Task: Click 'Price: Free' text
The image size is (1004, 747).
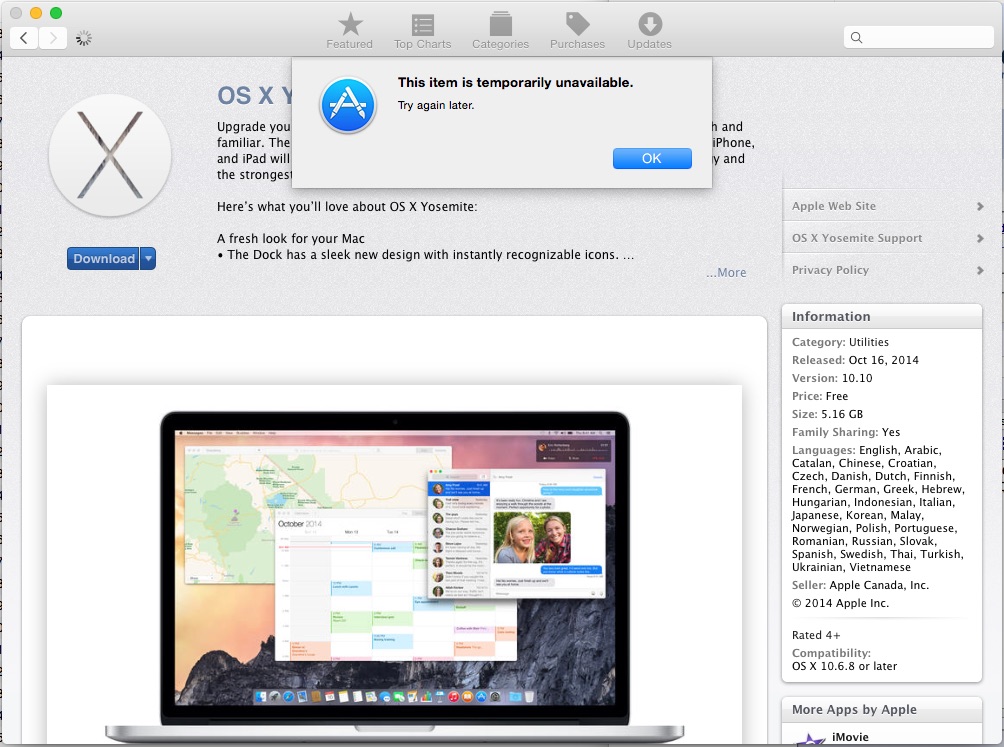Action: coord(820,396)
